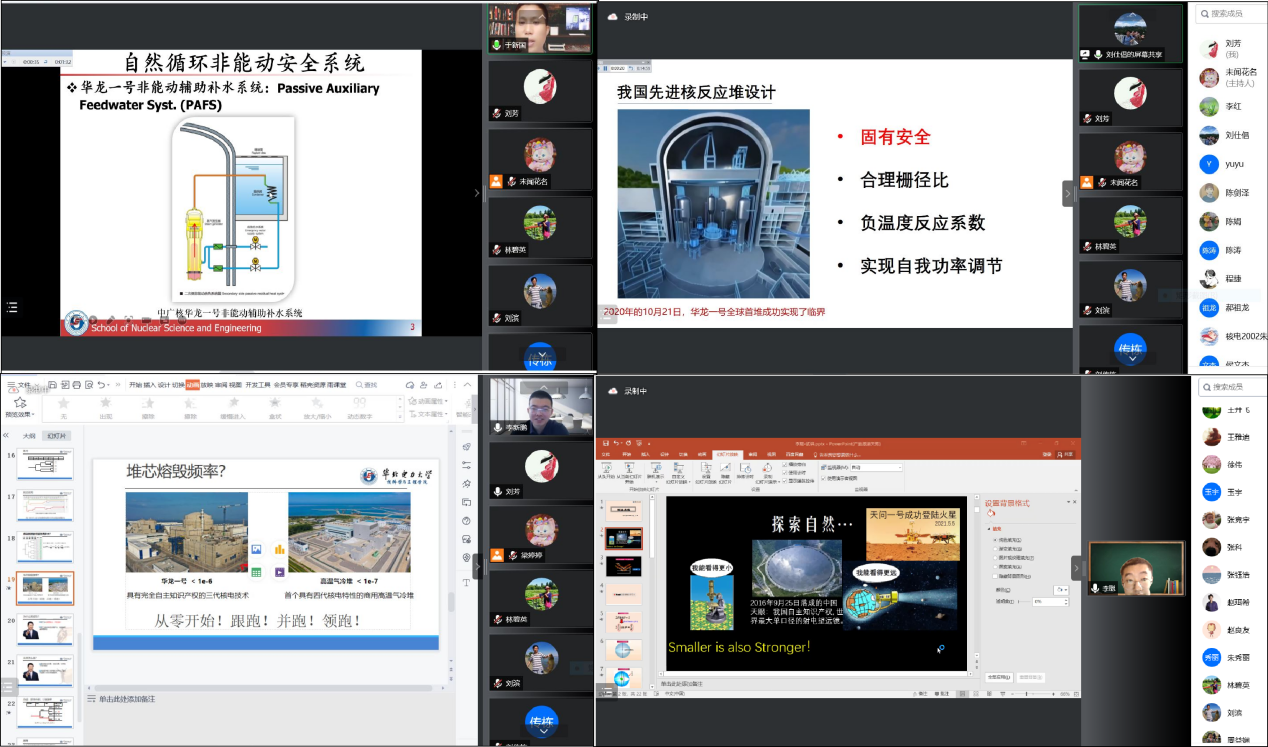Image resolution: width=1268 pixels, height=747 pixels.
Task: Open the 插入 tab in WPS ribbon
Action: (149, 384)
